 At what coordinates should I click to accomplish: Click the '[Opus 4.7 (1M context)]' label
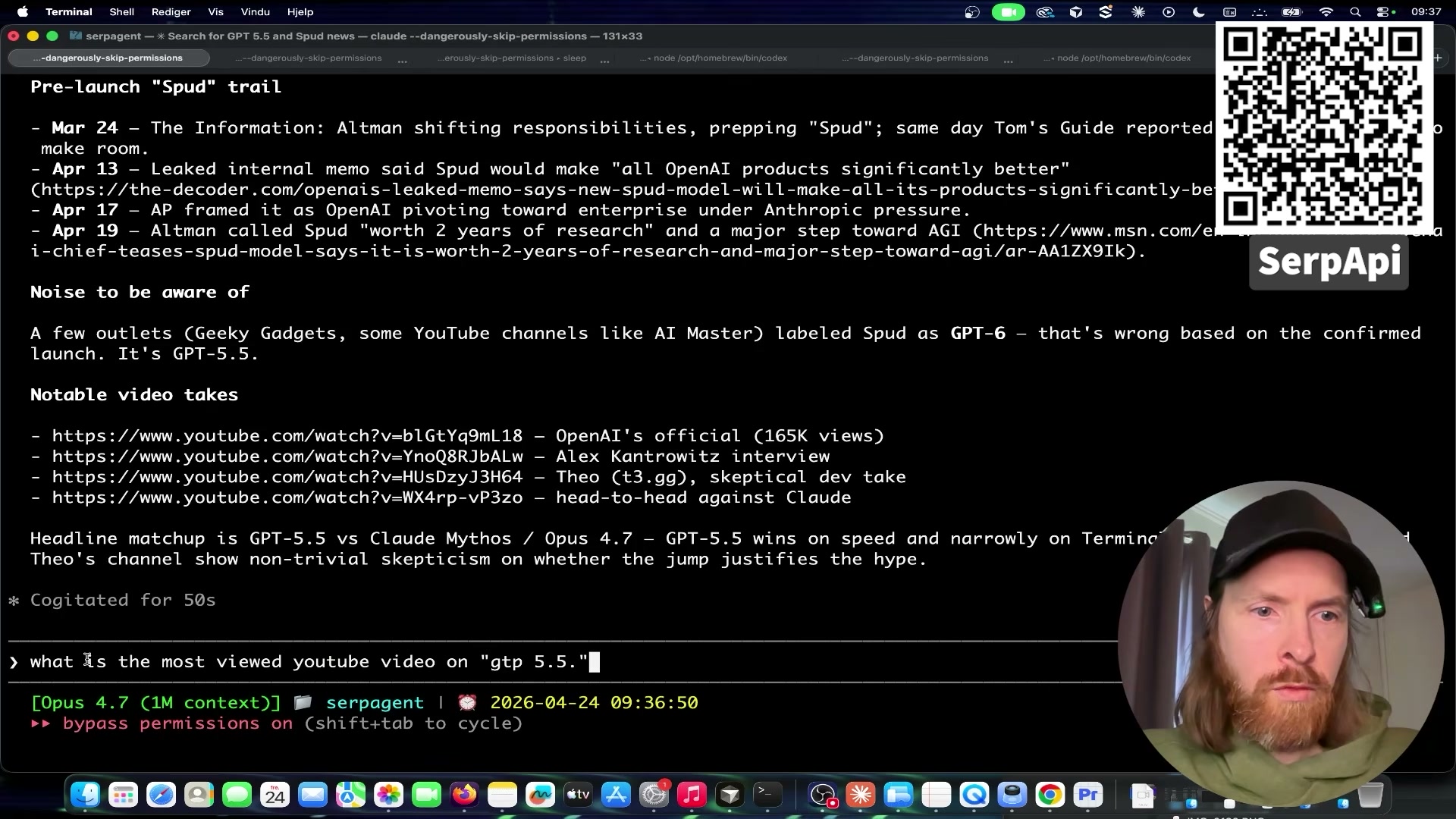(x=155, y=703)
